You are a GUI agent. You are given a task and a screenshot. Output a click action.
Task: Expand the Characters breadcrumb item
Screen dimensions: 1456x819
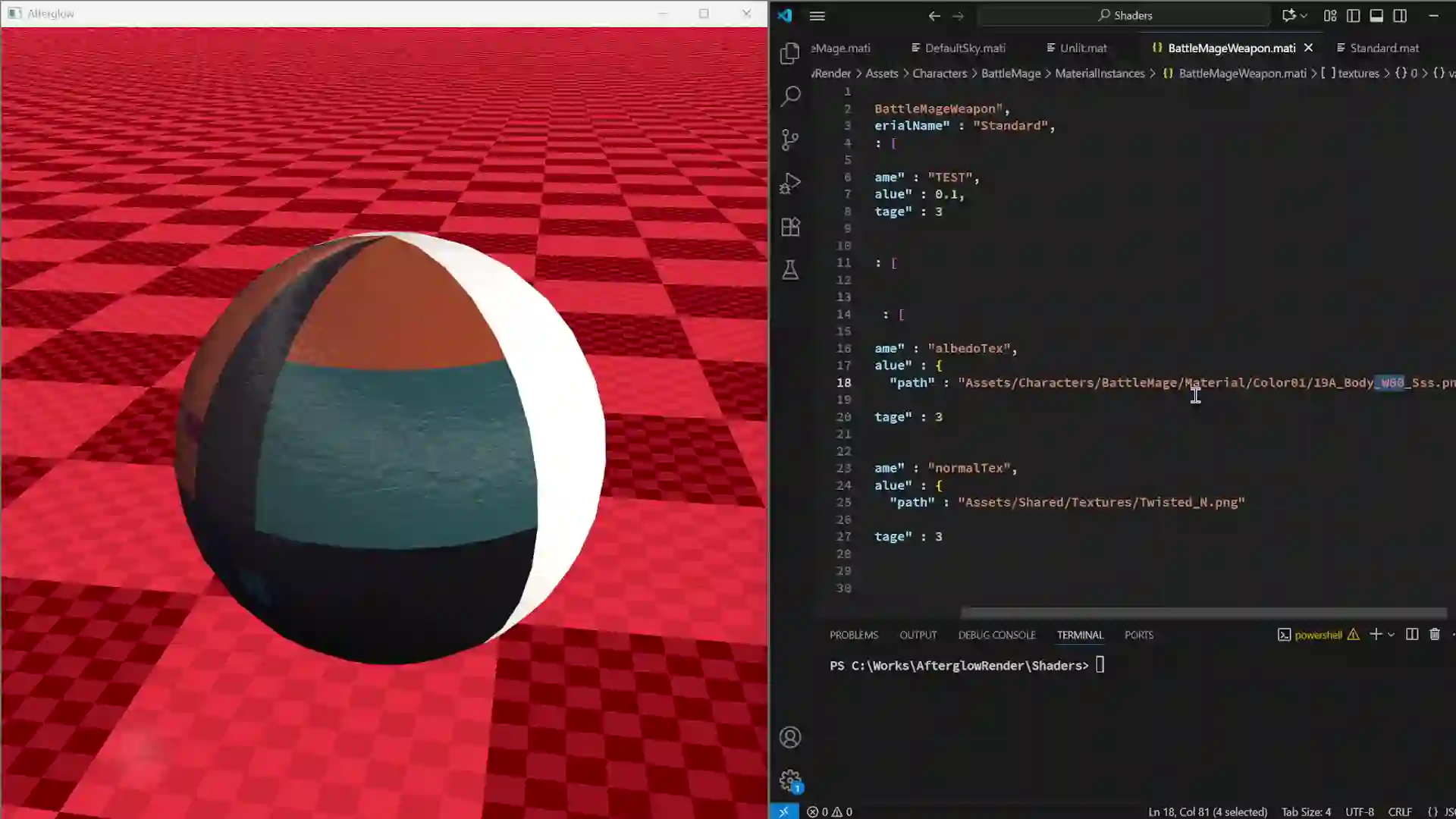940,73
